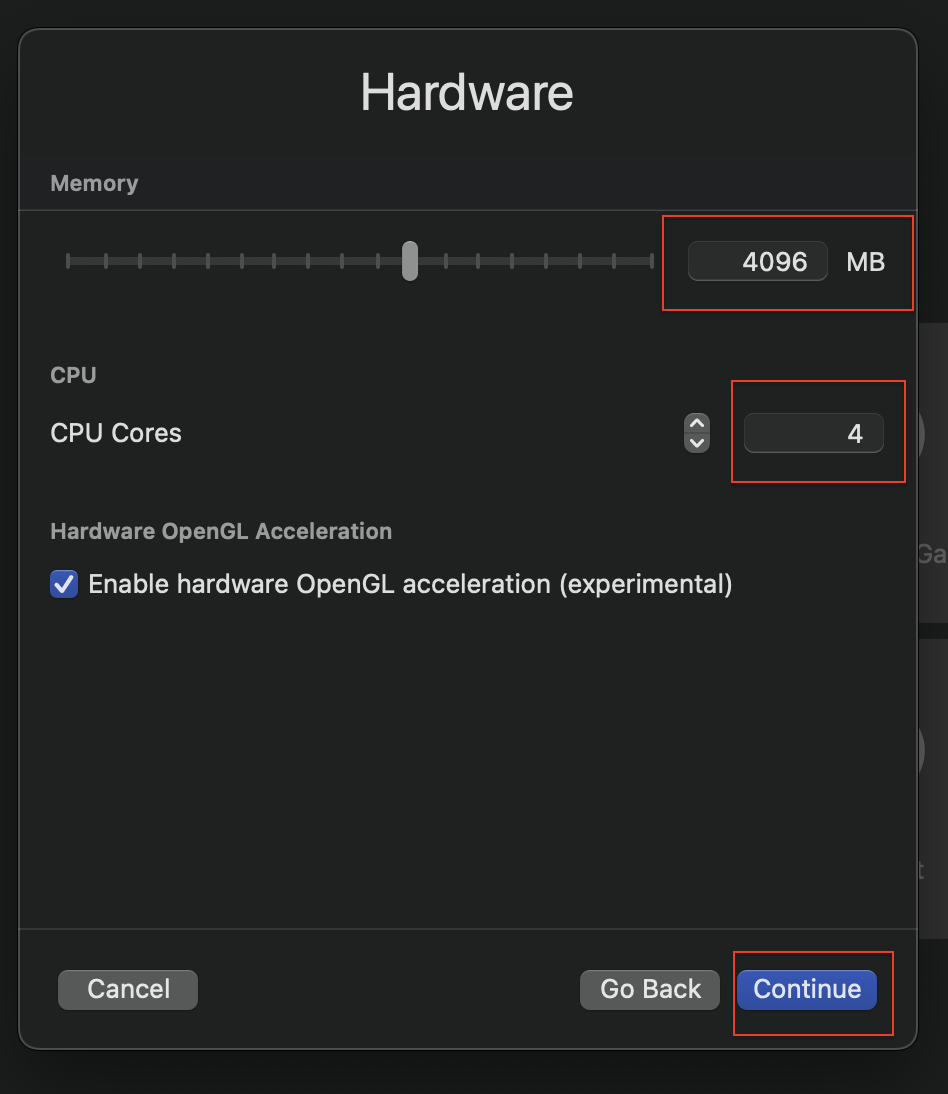Cancel the Hardware setup dialog
The height and width of the screenshot is (1094, 948).
128,989
